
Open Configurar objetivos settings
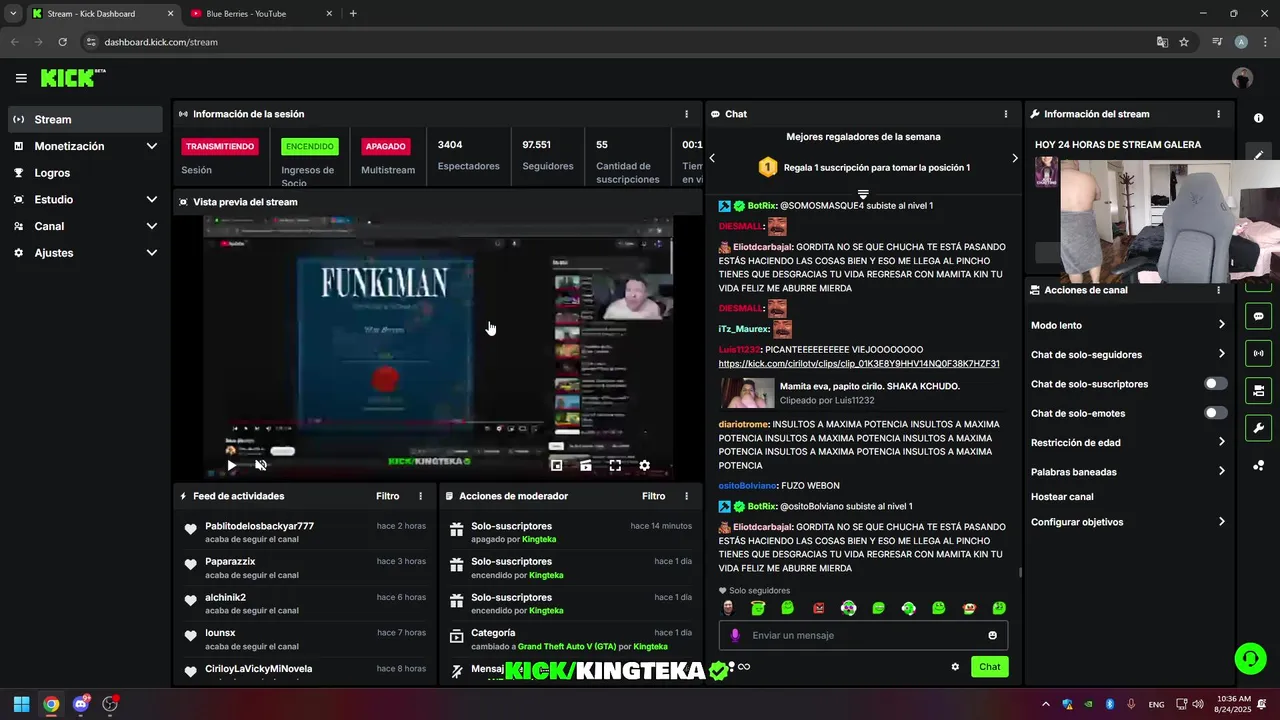point(1128,522)
